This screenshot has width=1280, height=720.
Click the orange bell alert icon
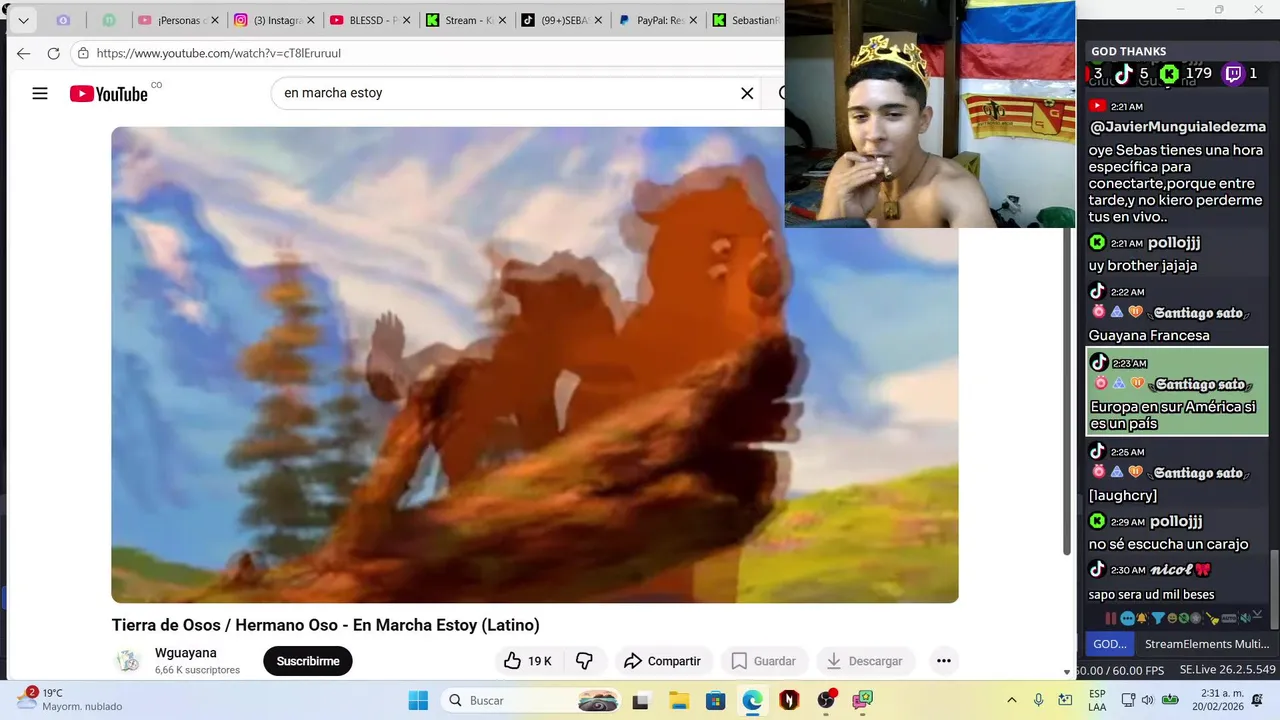[1142, 618]
